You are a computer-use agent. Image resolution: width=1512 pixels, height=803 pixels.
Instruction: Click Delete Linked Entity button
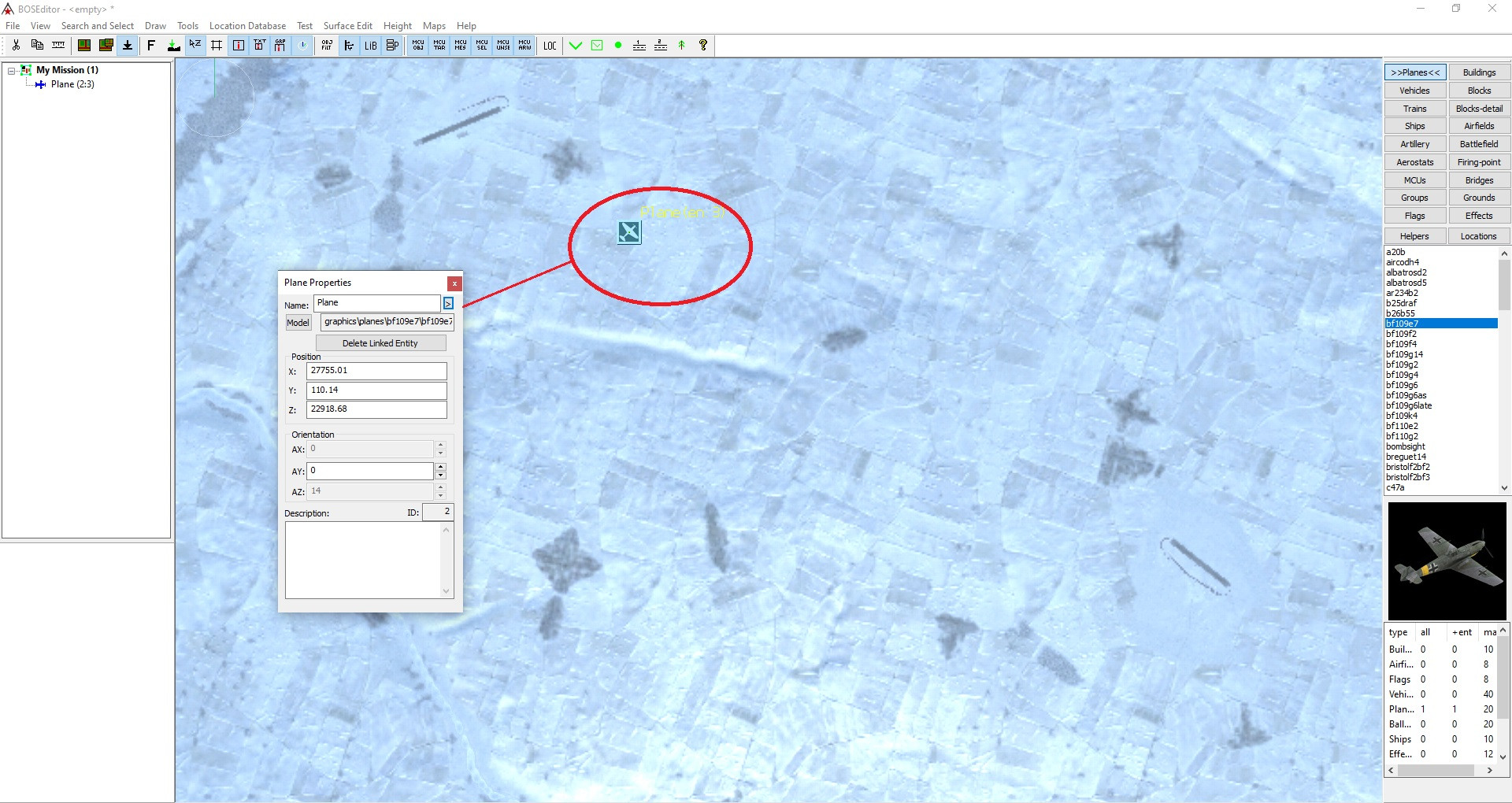coord(380,343)
